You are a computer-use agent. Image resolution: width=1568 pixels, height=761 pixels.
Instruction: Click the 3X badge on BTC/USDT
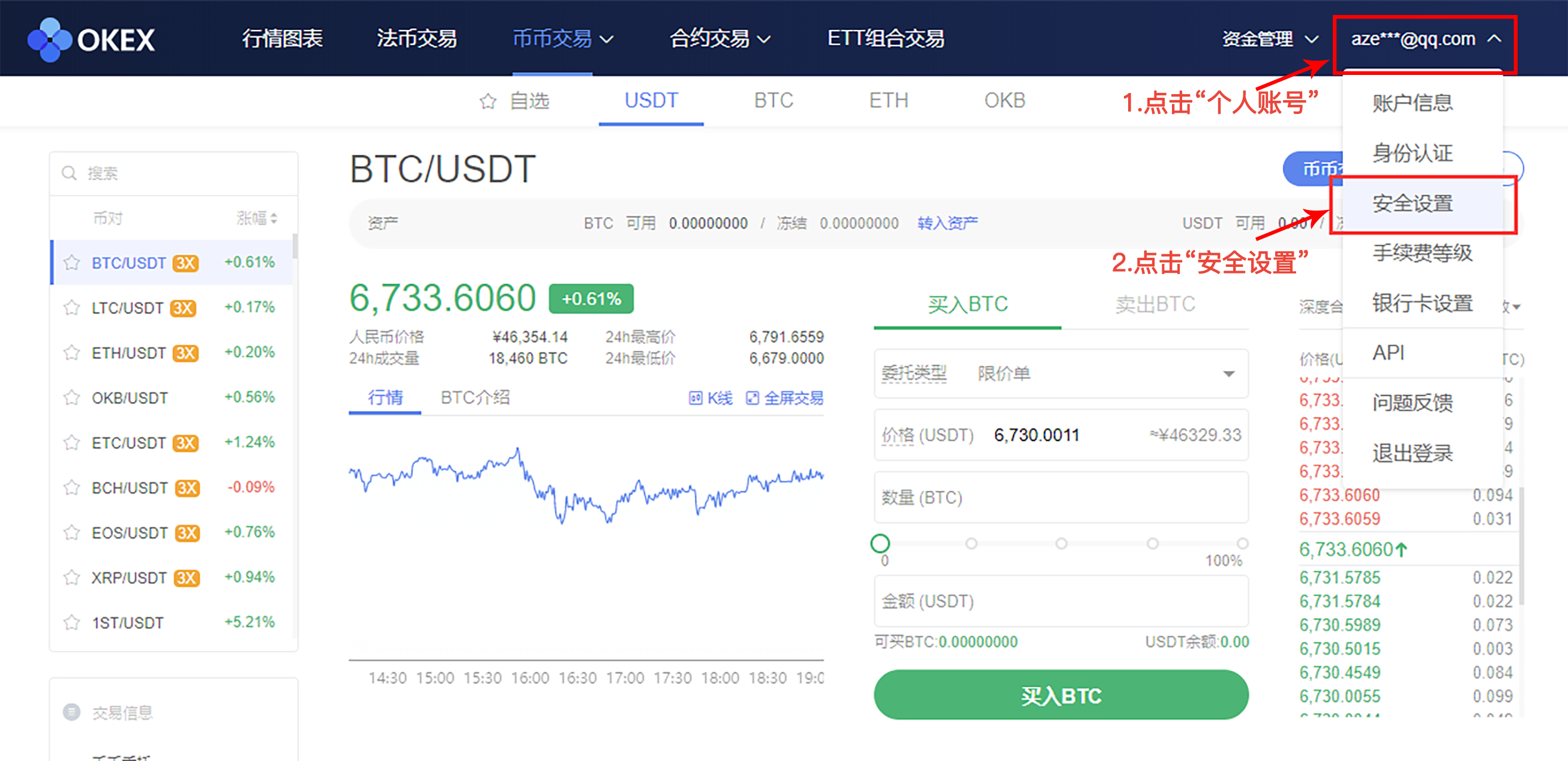[x=185, y=263]
